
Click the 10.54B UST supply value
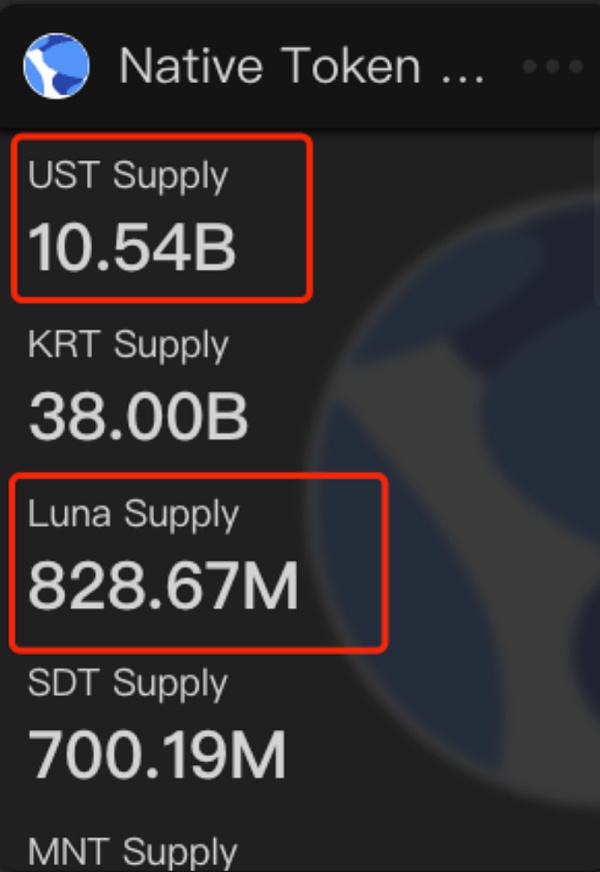(x=132, y=246)
